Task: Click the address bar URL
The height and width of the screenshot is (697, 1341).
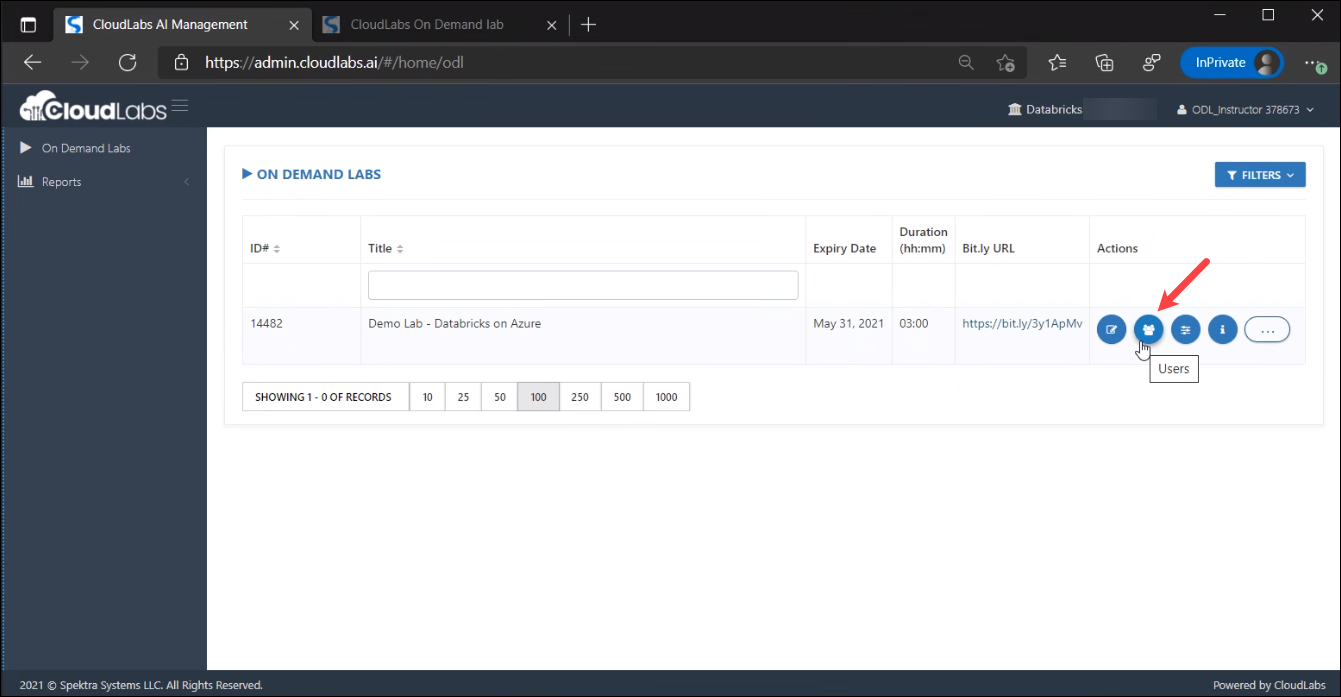Action: (x=334, y=63)
